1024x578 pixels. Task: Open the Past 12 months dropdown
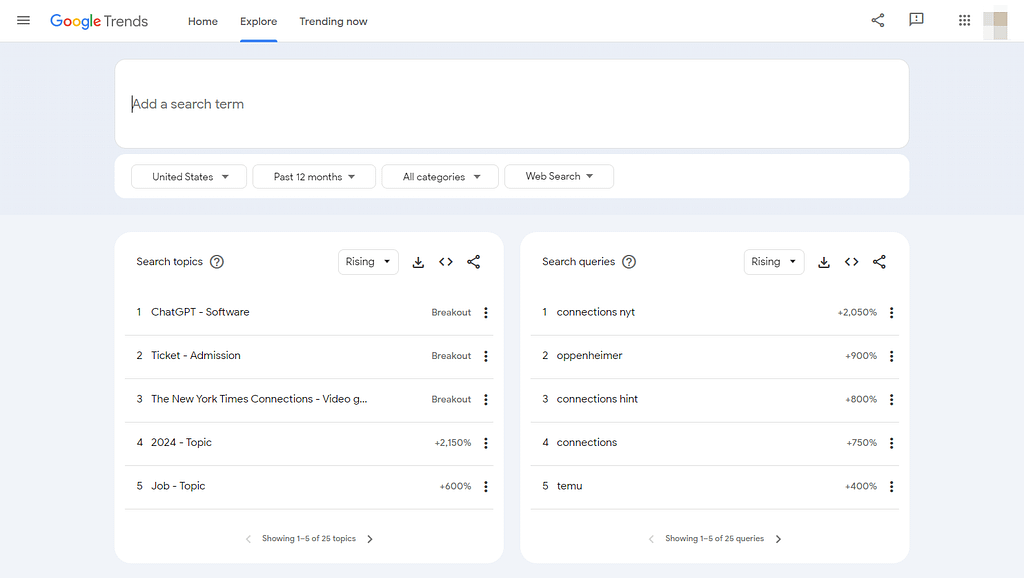click(x=314, y=177)
